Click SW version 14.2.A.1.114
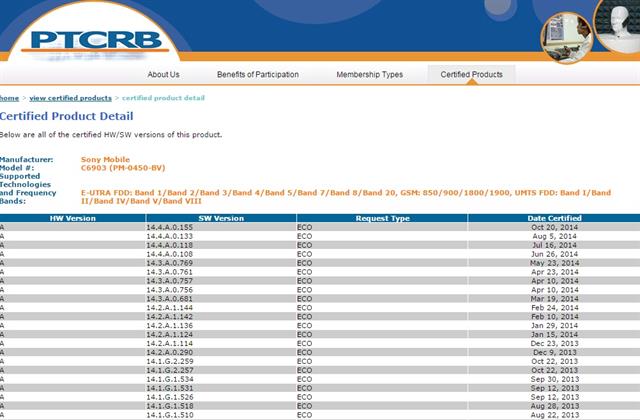This screenshot has height=420, width=640. [170, 344]
